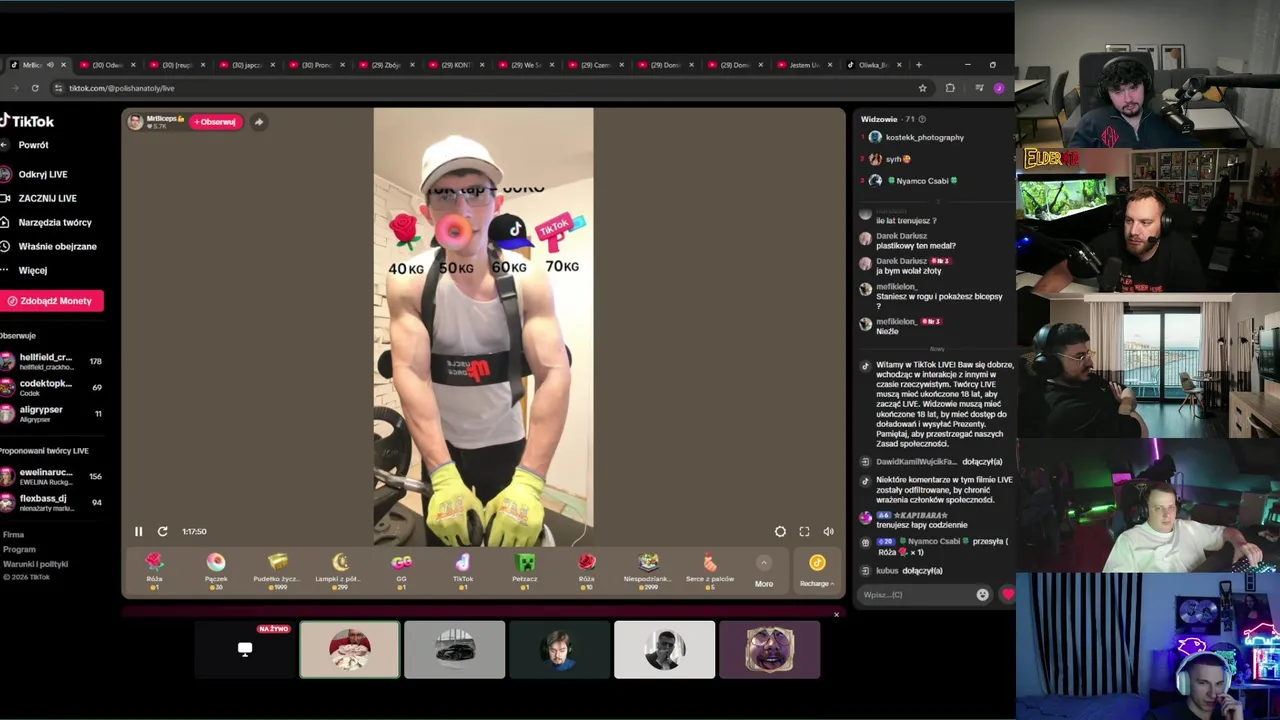Switch to the (29) Zbój browser tab
This screenshot has width=1280, height=720.
pos(383,65)
